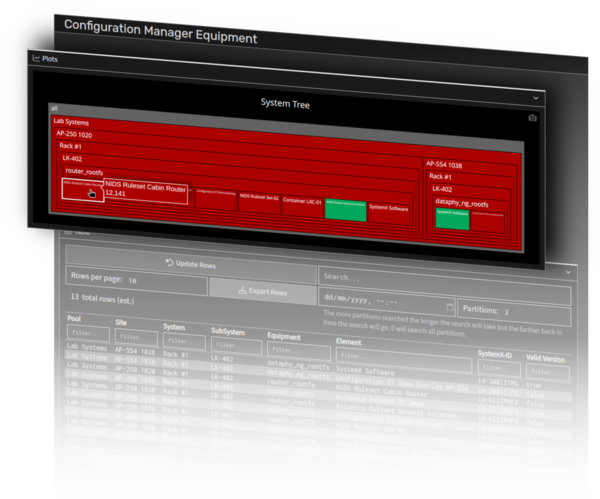Collapse the panel using the right-side chevron
This screenshot has width=600, height=499.
(x=568, y=271)
